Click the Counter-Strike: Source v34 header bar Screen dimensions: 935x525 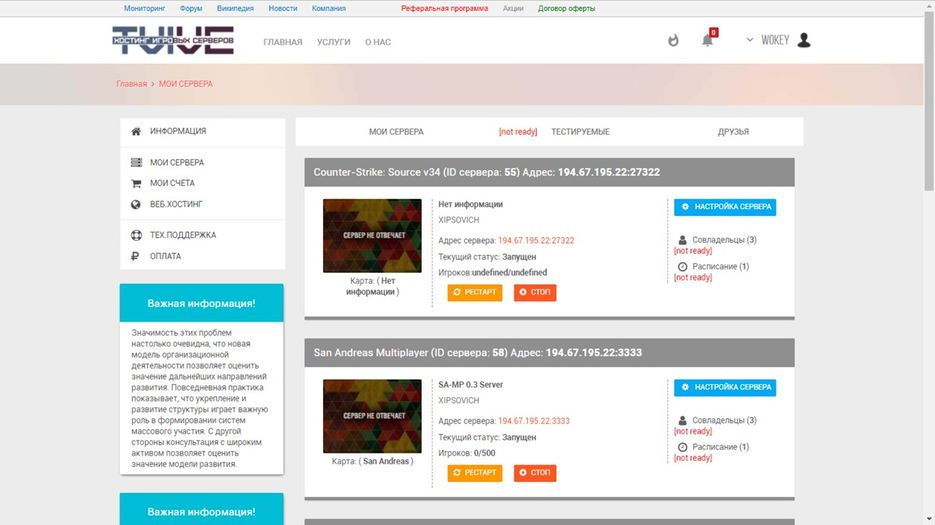549,172
